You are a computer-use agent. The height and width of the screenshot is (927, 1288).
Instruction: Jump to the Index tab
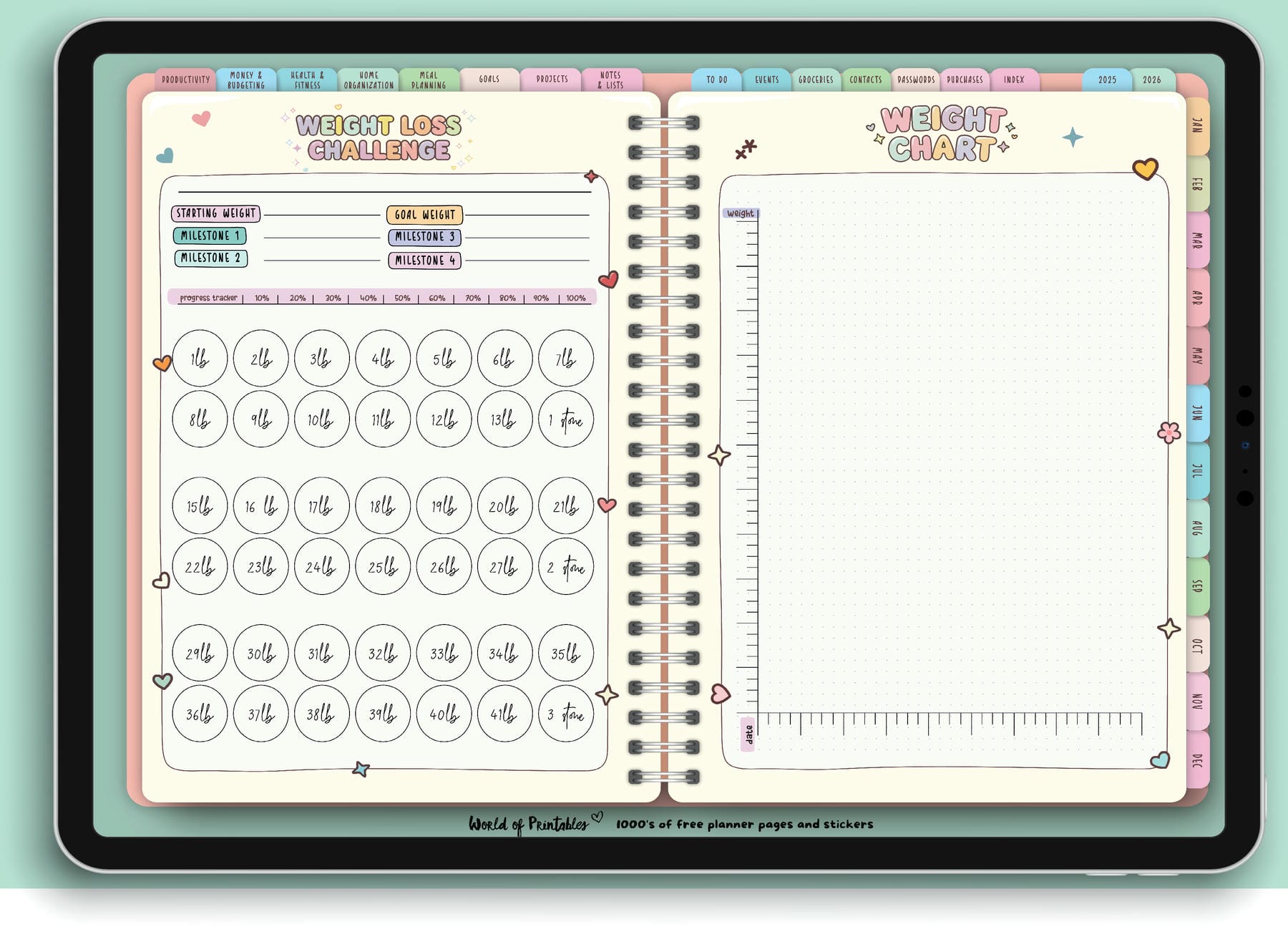pyautogui.click(x=1014, y=79)
